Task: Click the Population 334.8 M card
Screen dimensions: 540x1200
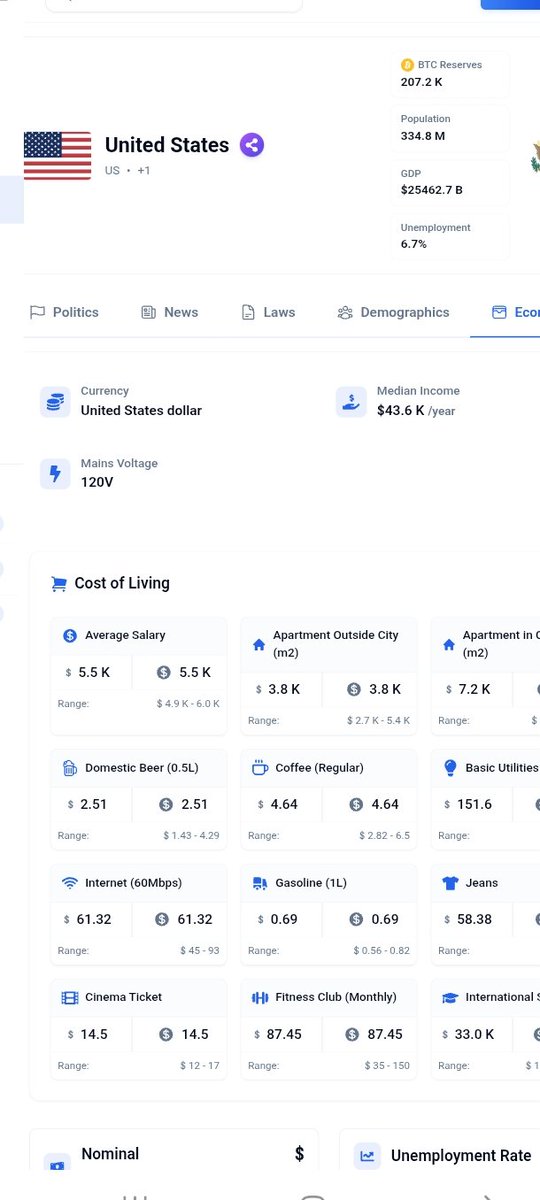Action: click(450, 127)
